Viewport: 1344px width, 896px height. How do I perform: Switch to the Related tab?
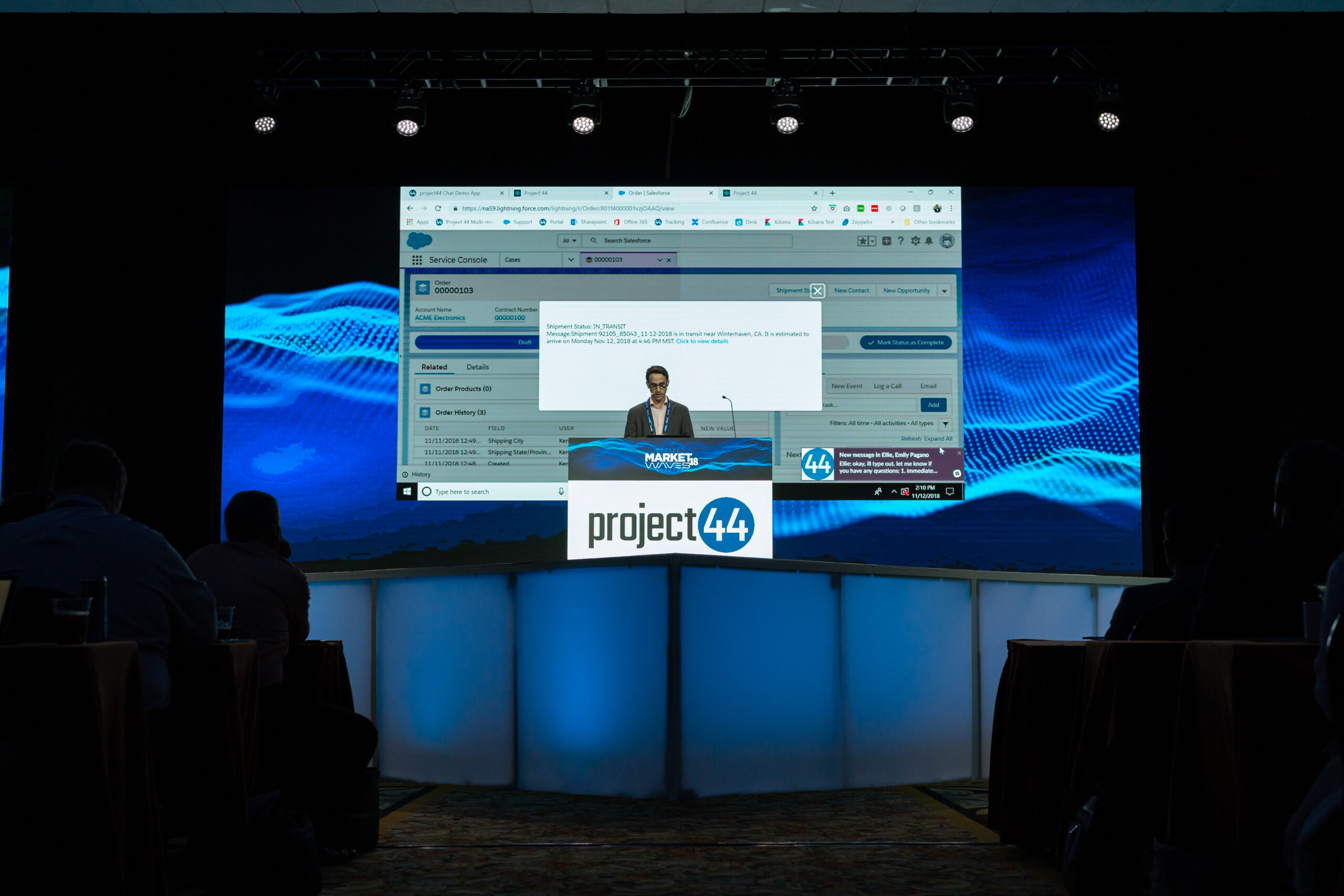(434, 367)
